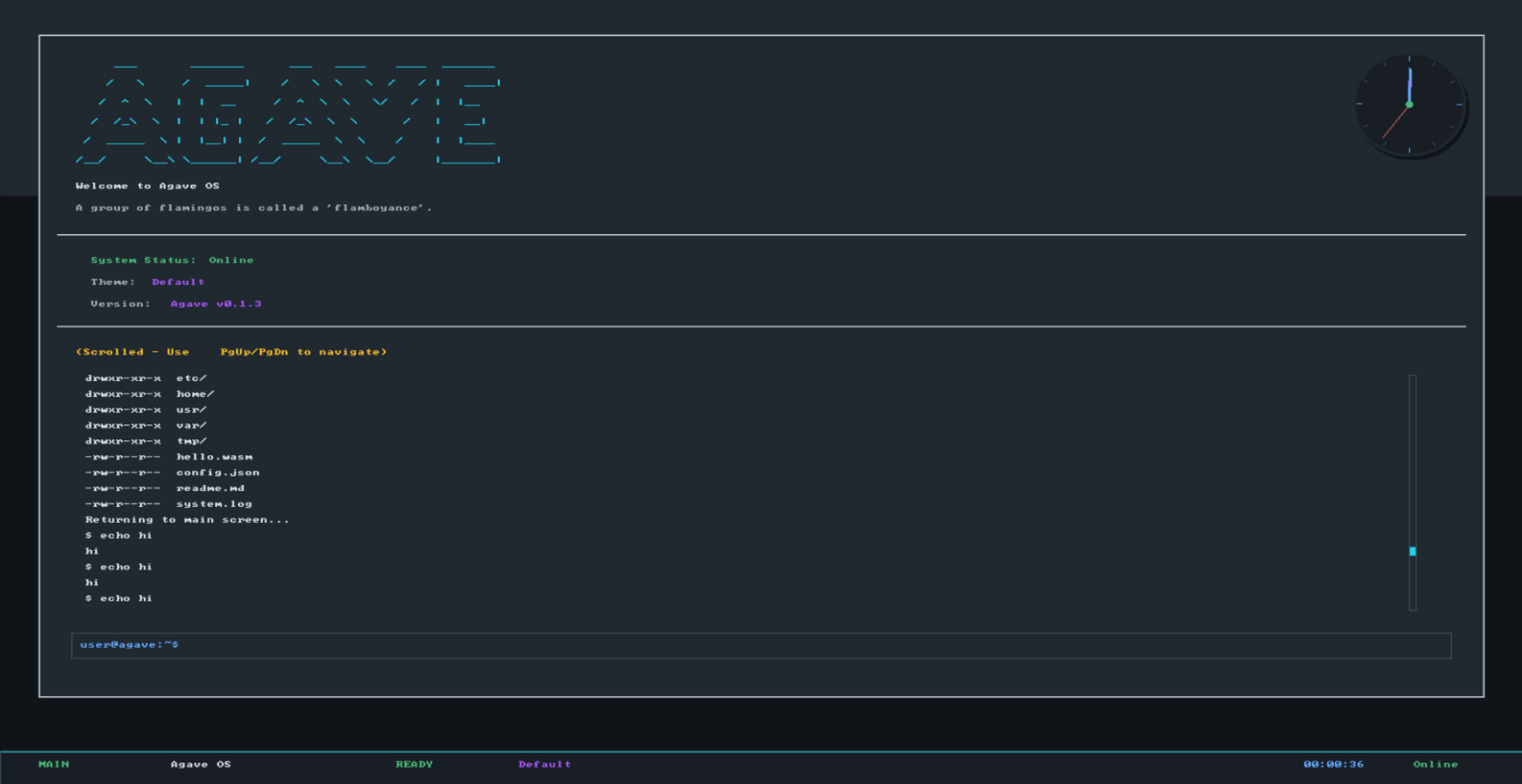Click the config.json file entry
The image size is (1522, 784).
[217, 473]
